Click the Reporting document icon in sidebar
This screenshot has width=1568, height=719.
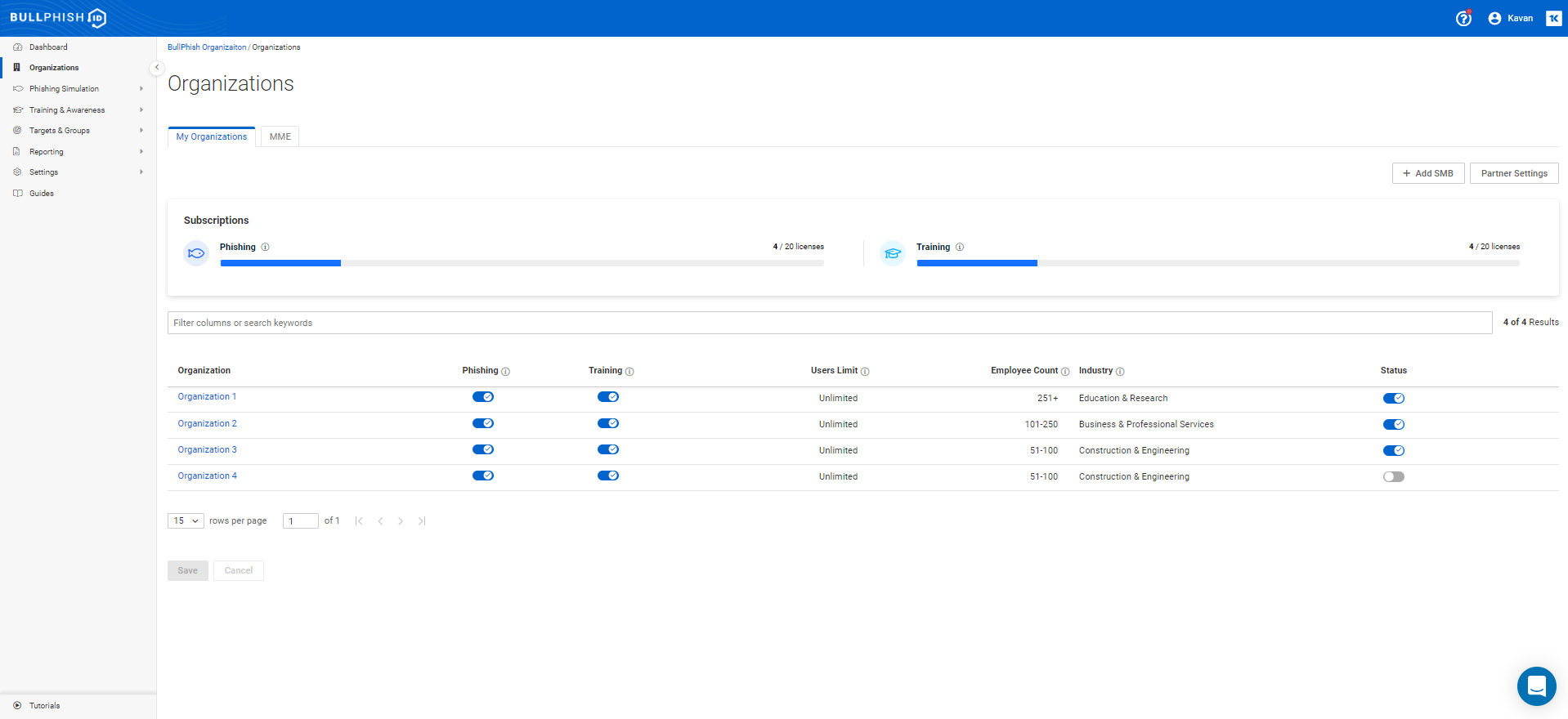click(17, 151)
